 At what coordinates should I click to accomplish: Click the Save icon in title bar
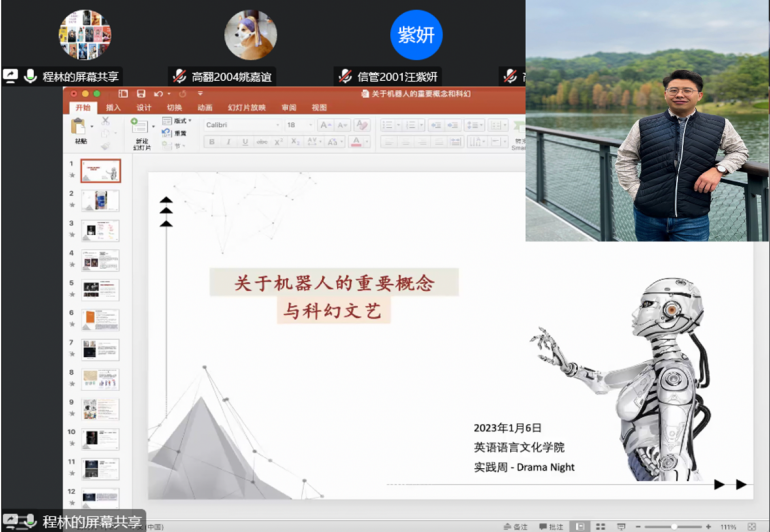[x=141, y=94]
